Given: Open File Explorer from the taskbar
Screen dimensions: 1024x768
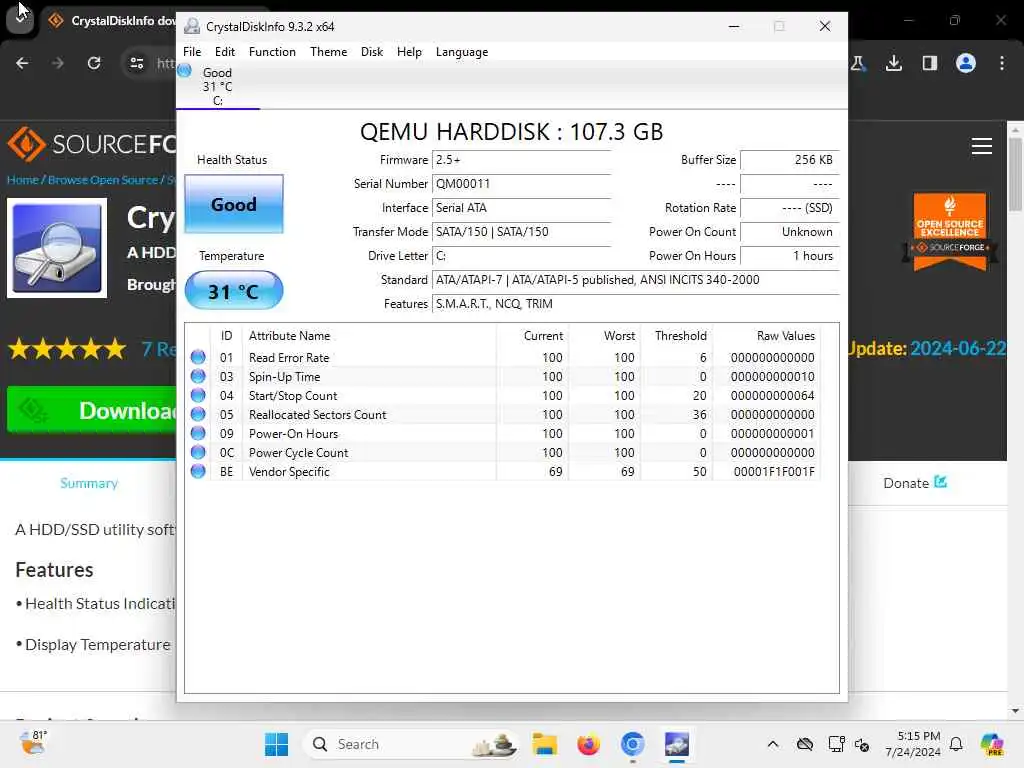Looking at the screenshot, I should (544, 744).
